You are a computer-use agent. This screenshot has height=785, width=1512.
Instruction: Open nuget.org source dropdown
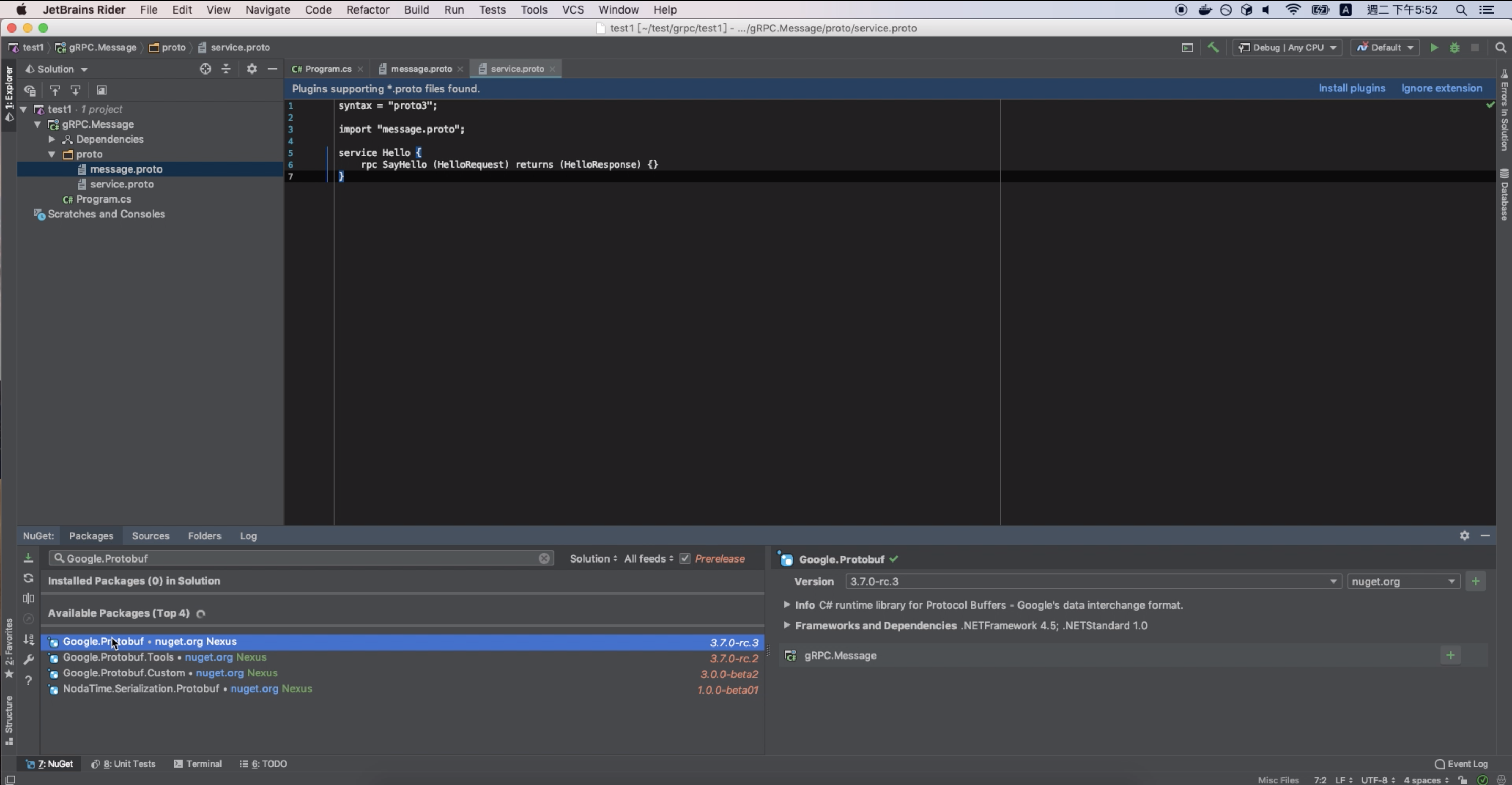pyautogui.click(x=1403, y=581)
